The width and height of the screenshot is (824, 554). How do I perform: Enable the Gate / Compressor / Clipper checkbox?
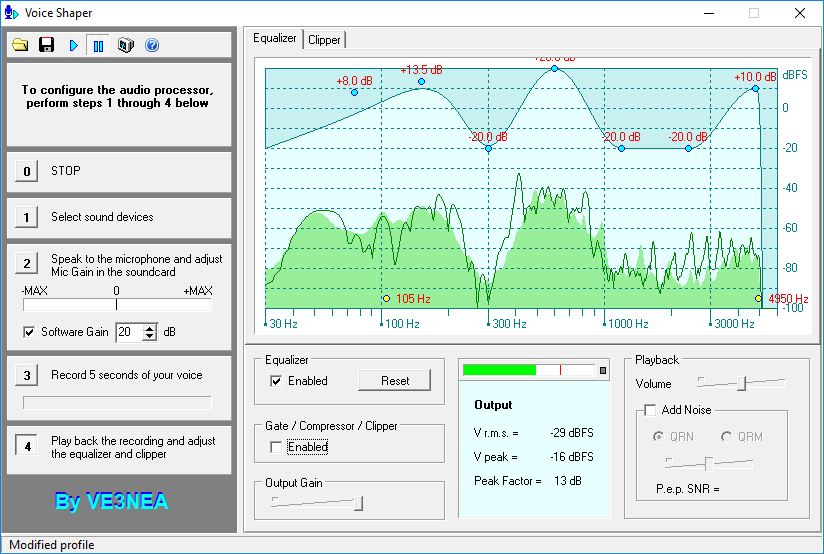[276, 447]
